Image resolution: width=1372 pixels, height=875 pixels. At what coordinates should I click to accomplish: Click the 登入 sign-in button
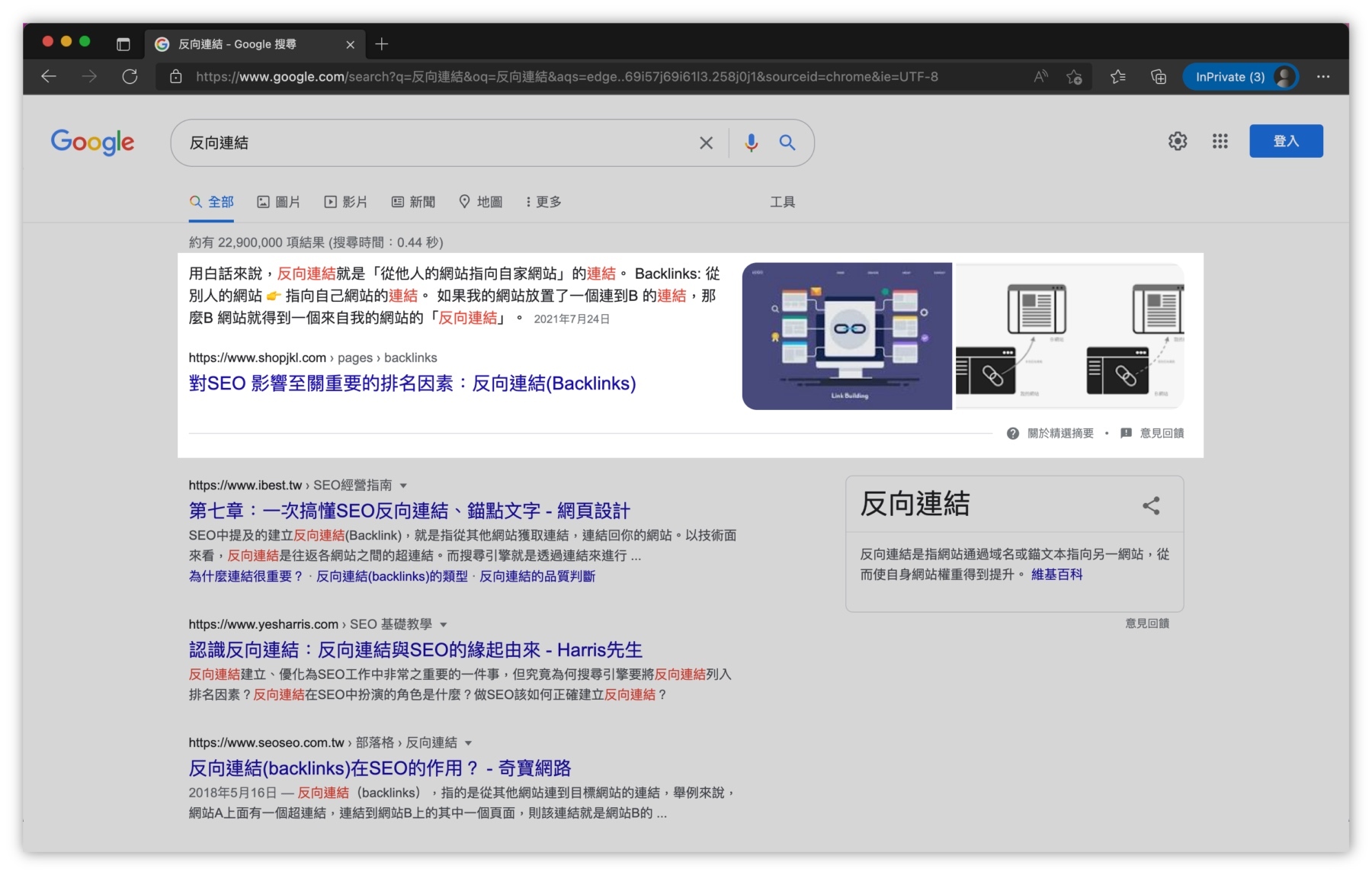tap(1286, 141)
